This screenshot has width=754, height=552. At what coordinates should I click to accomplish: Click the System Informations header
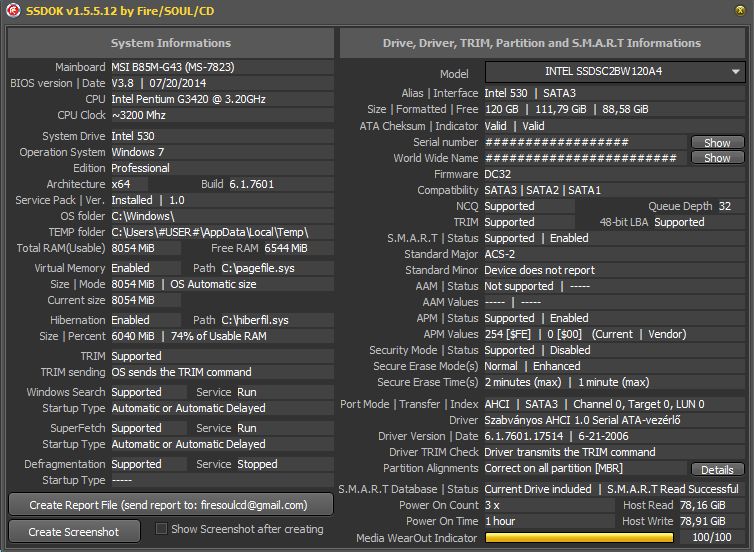click(x=171, y=43)
